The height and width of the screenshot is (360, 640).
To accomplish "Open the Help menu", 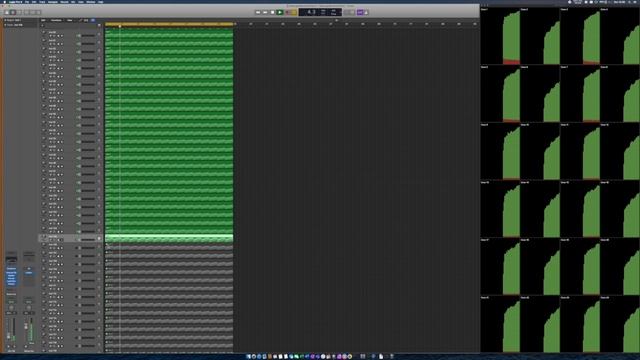I will [x=100, y=2].
